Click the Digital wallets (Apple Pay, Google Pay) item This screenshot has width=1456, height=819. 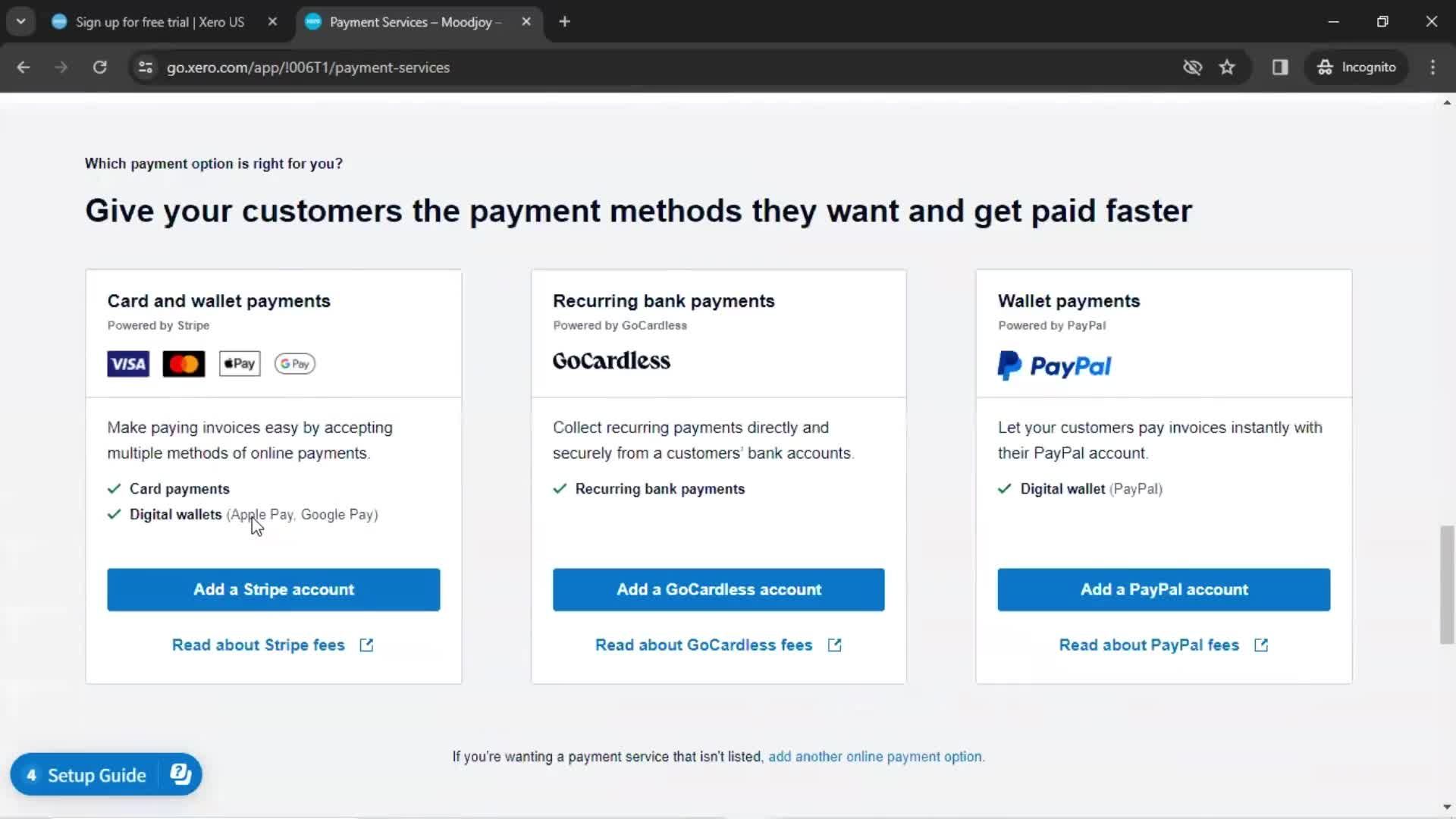pos(243,515)
